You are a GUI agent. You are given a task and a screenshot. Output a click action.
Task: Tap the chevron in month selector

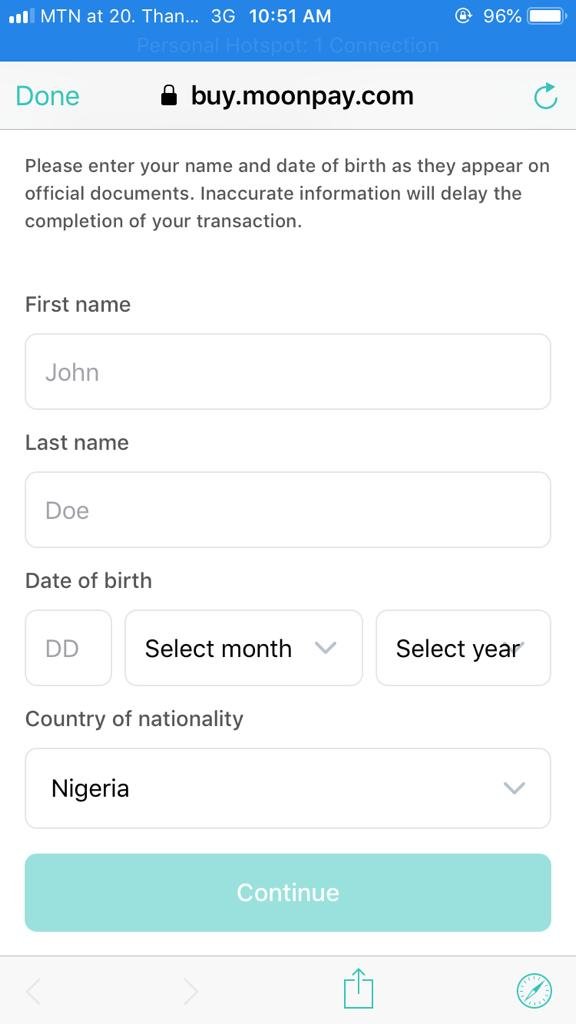[325, 648]
